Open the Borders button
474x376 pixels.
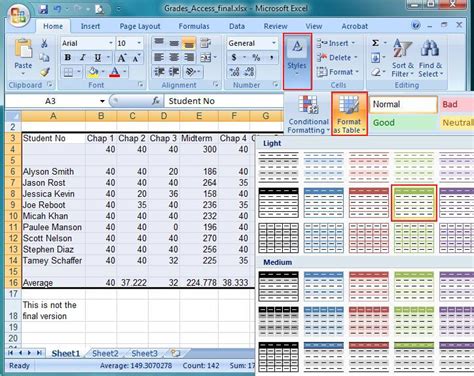(68, 72)
